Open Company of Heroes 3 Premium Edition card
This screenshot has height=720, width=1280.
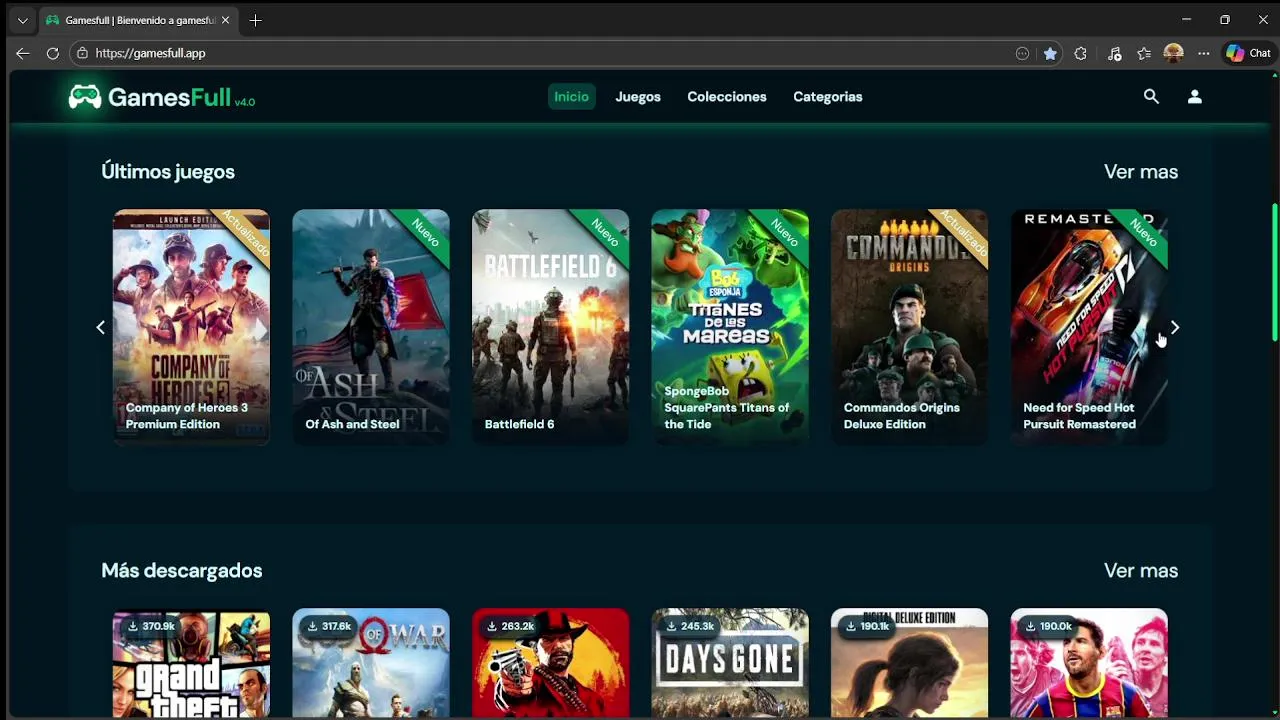coord(191,327)
